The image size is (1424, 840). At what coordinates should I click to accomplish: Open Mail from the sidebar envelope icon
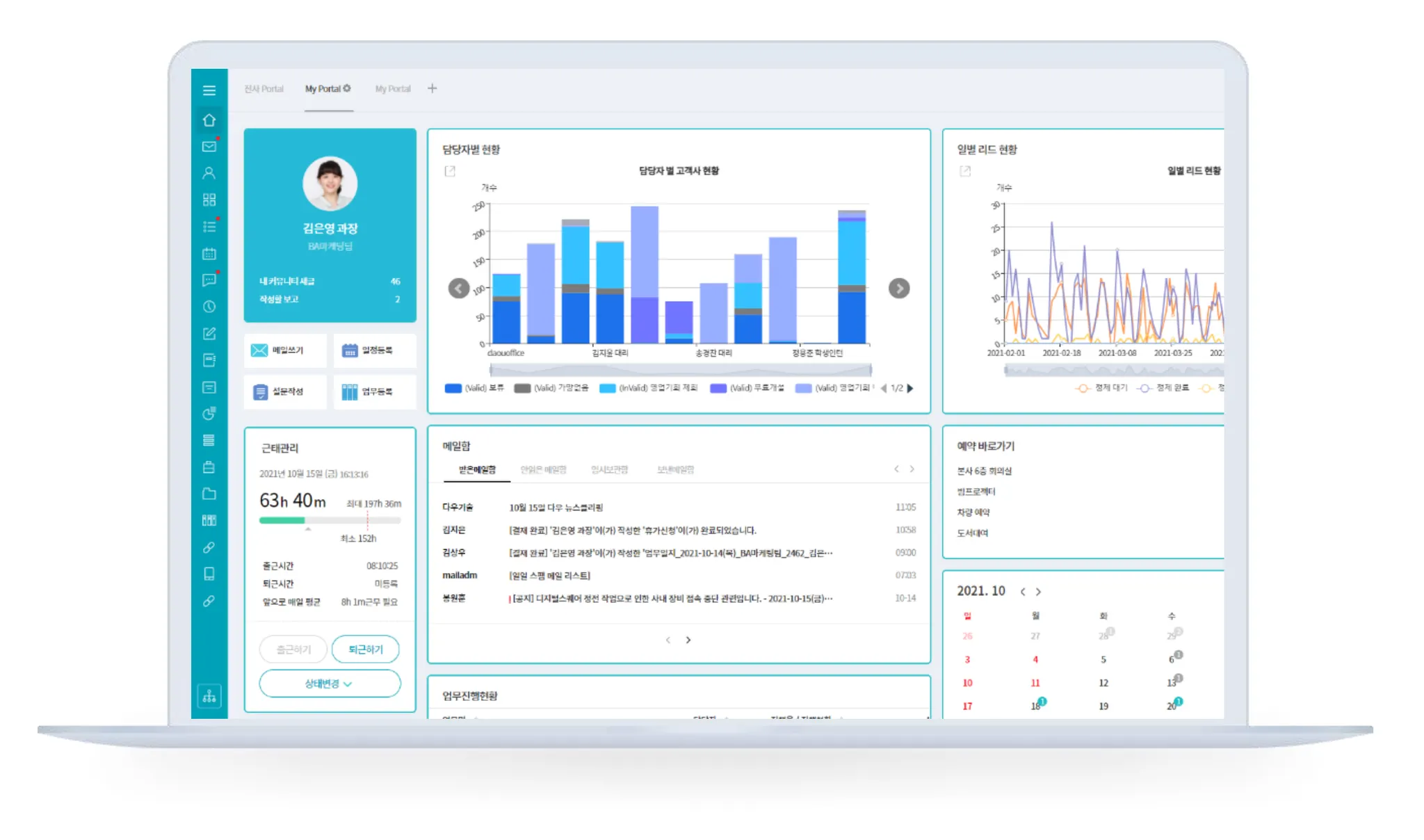click(209, 147)
